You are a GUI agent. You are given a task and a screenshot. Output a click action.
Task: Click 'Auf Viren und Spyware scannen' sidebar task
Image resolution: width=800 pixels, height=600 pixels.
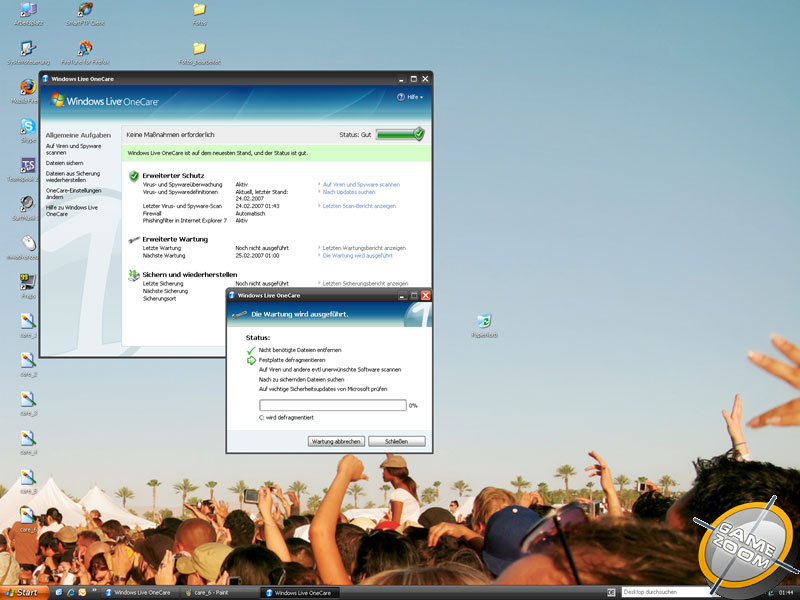tap(73, 149)
